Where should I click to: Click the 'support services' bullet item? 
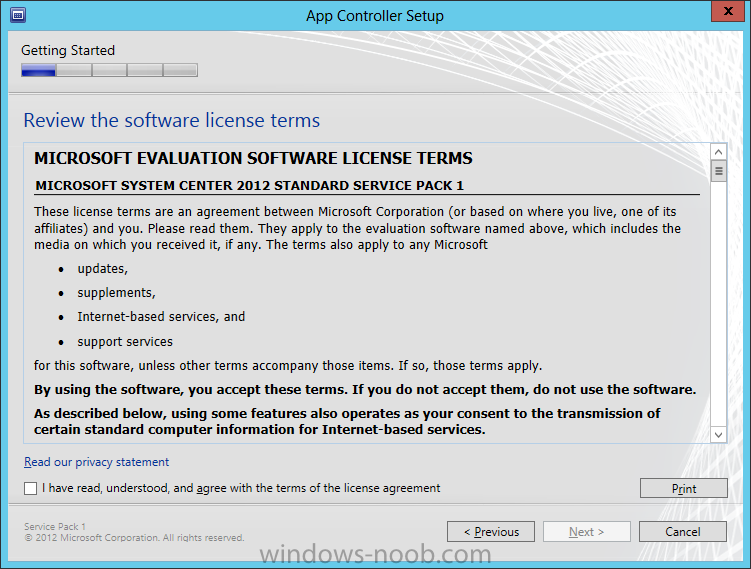125,341
